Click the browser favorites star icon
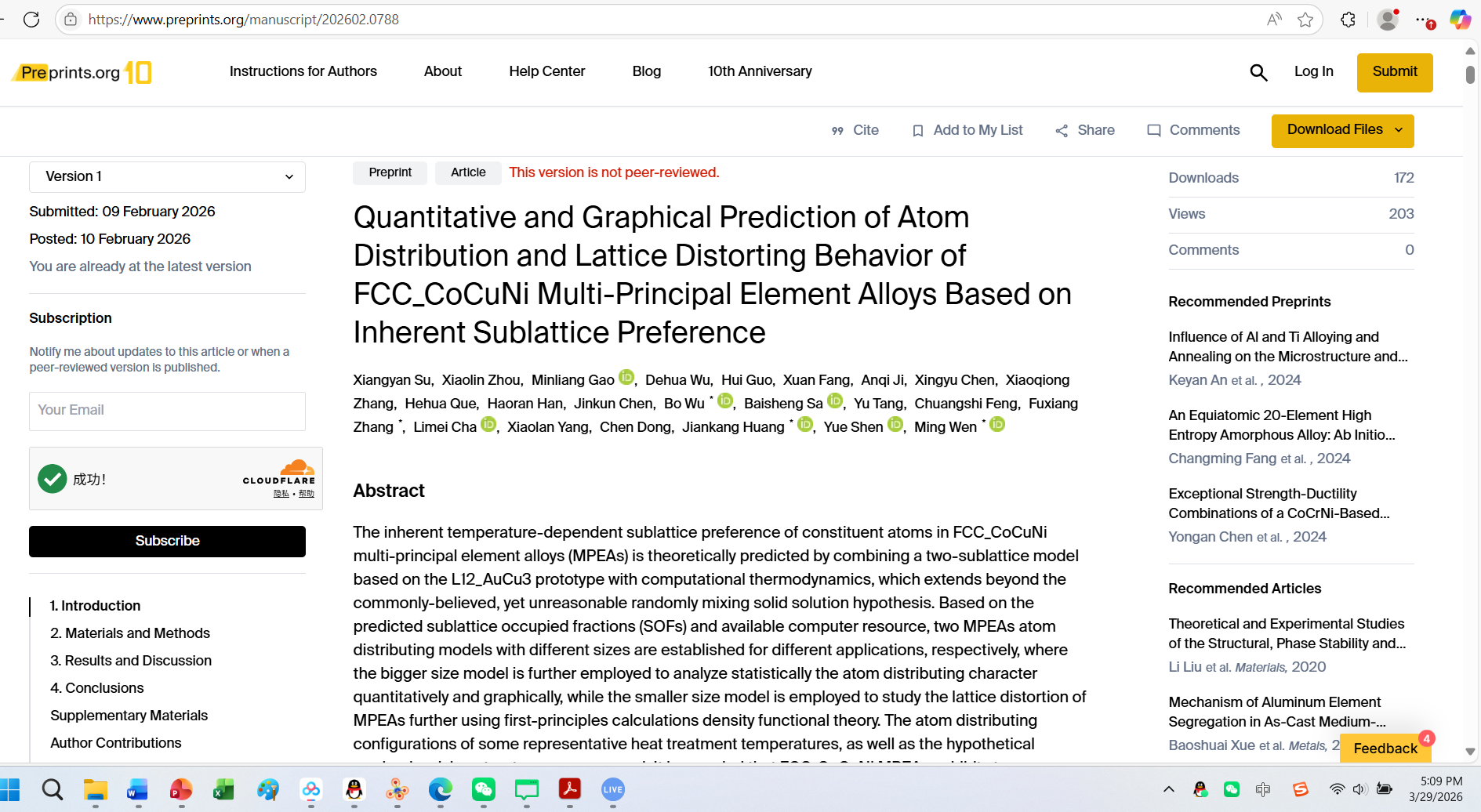 coord(1305,20)
